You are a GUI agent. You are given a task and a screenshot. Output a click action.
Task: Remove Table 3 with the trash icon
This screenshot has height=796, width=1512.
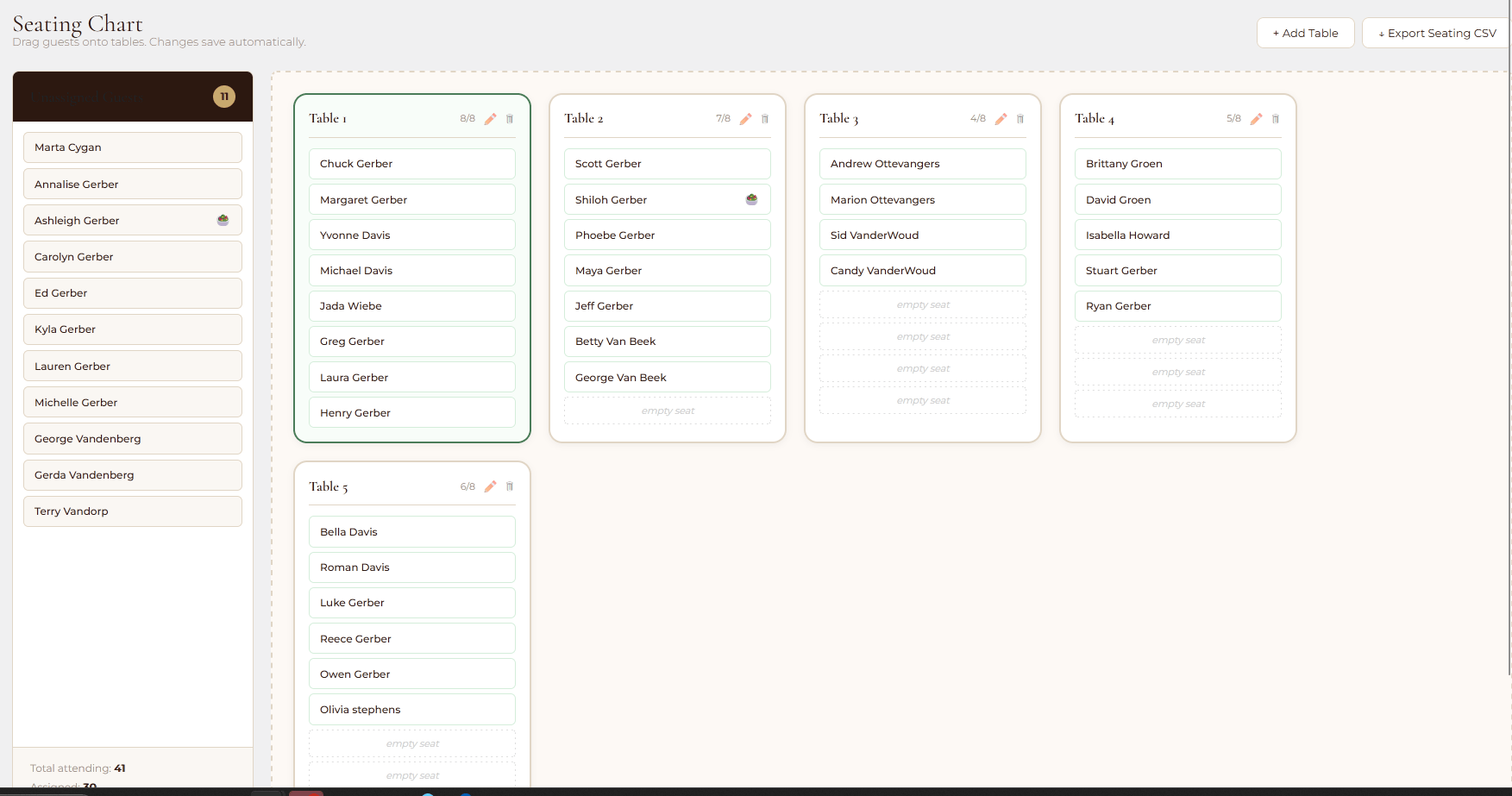tap(1020, 119)
